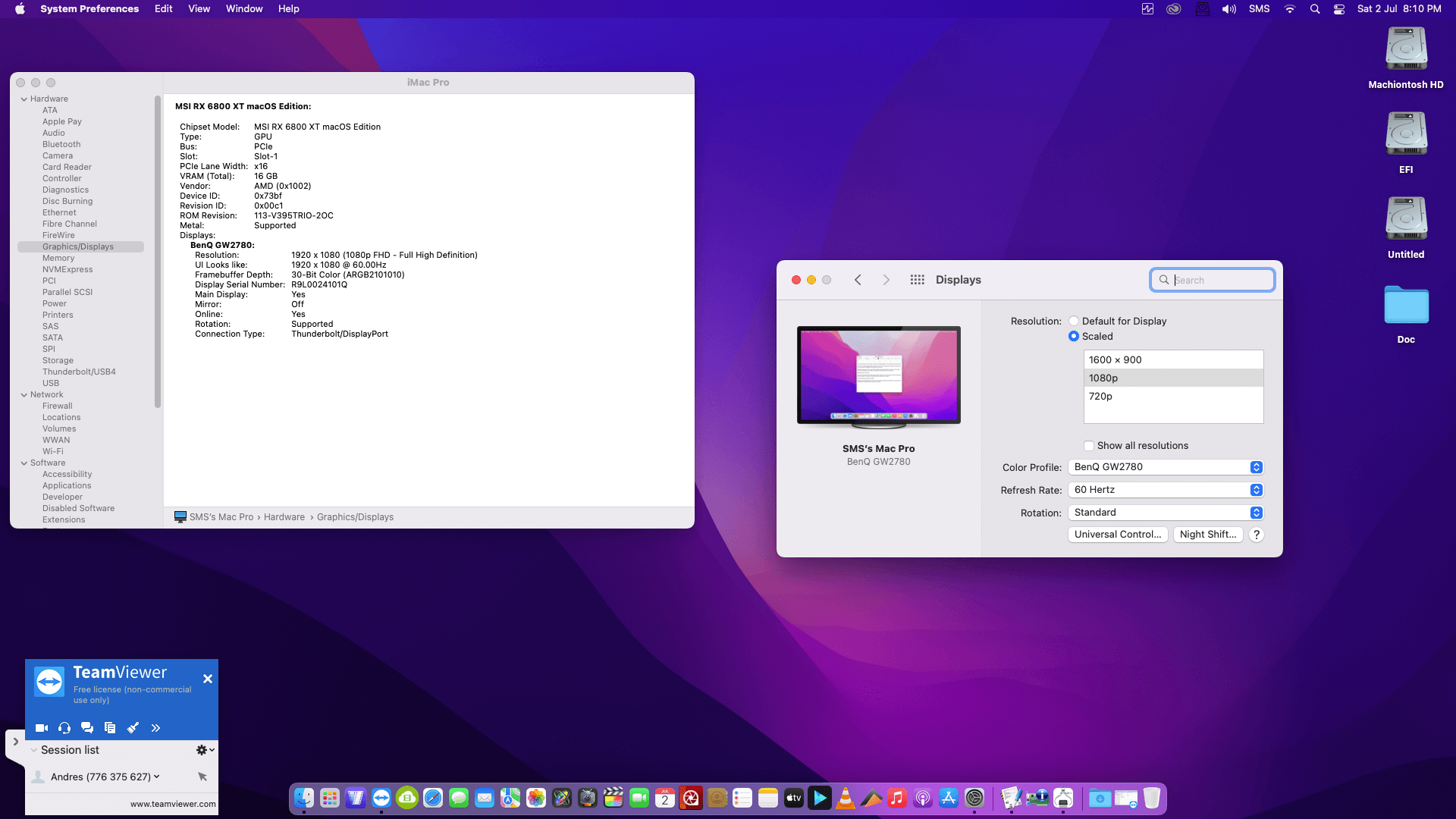
Task: Collapse the Software section in sidebar
Action: click(24, 463)
